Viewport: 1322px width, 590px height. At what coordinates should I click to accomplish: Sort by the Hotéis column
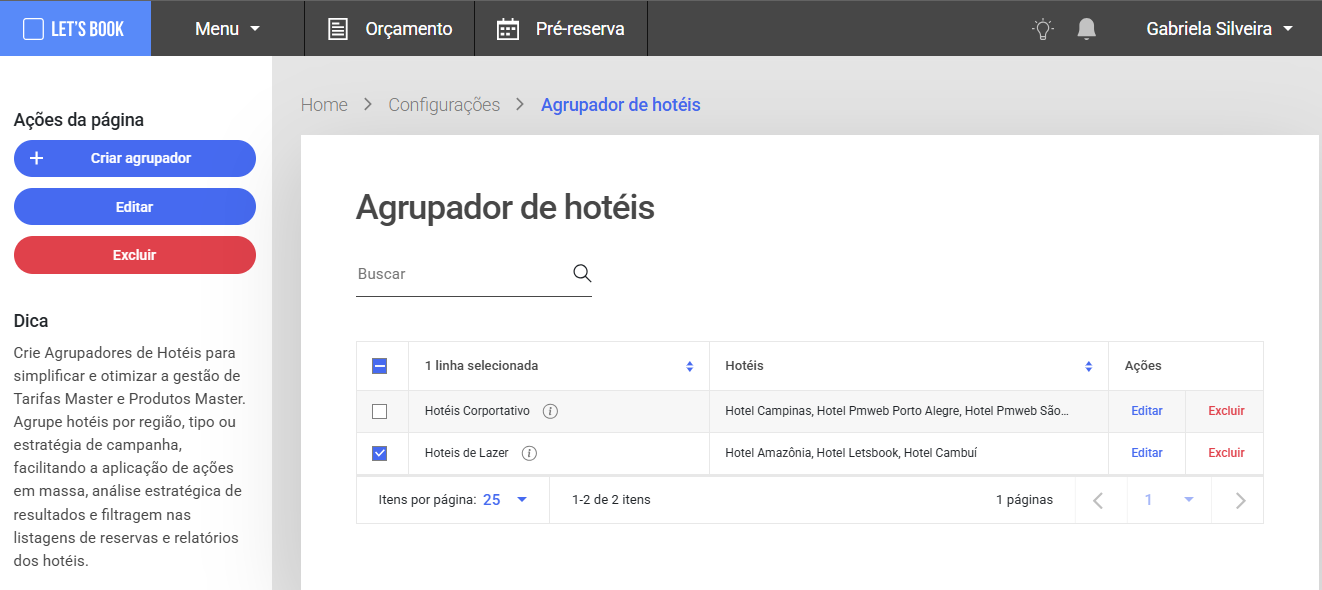point(1088,366)
